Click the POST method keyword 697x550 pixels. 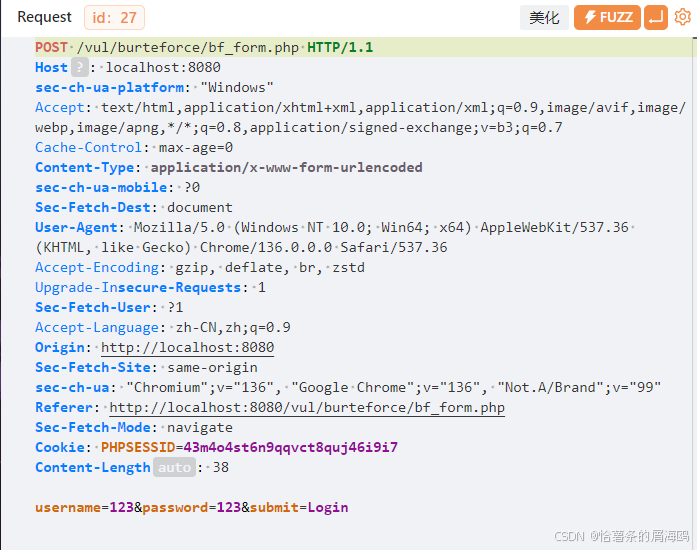point(51,47)
